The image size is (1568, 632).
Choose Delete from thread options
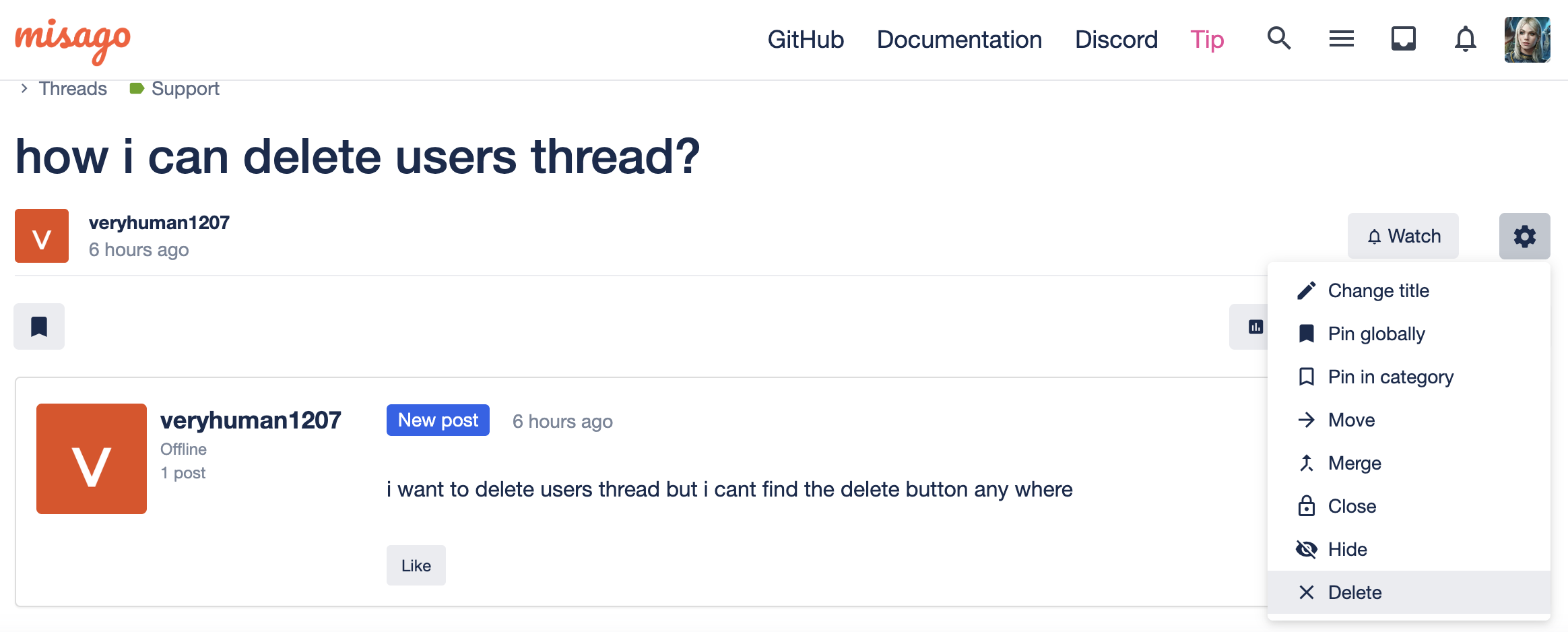pos(1354,593)
